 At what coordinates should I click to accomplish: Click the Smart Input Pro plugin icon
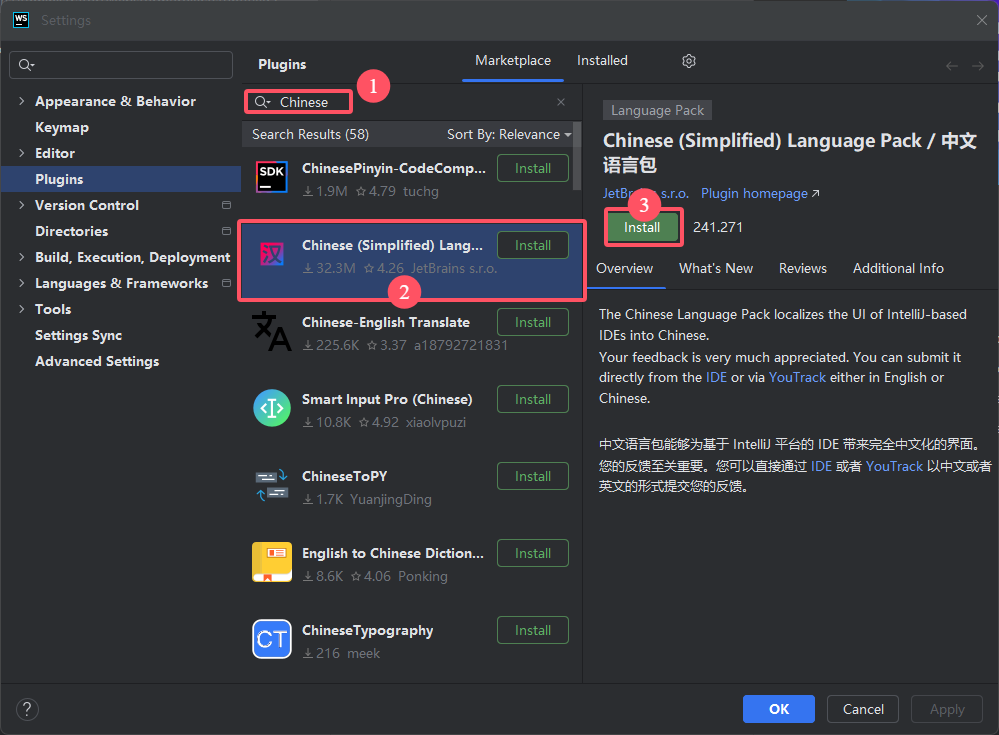tap(272, 408)
